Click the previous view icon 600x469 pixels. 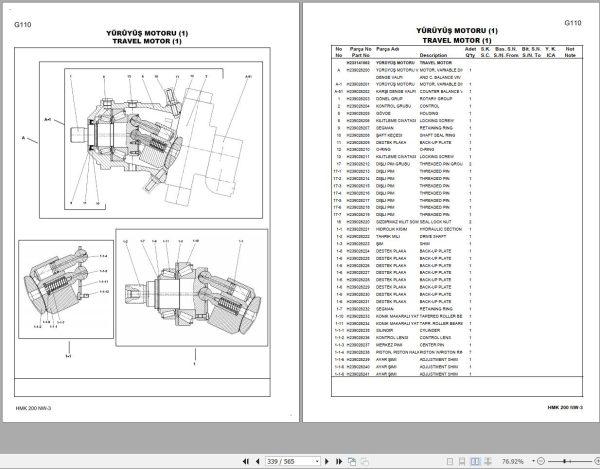(x=352, y=461)
